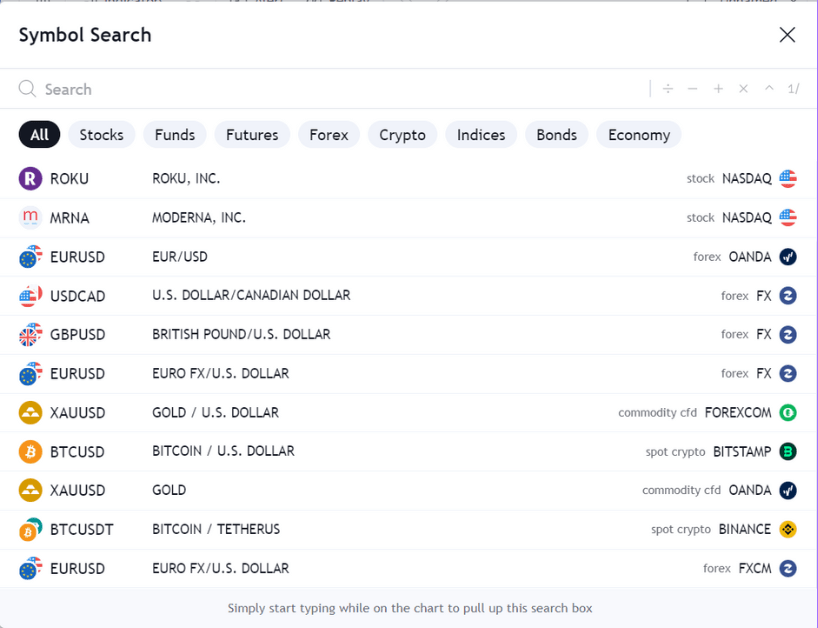Insert the multiplication operator symbol
818x628 pixels.
click(743, 89)
